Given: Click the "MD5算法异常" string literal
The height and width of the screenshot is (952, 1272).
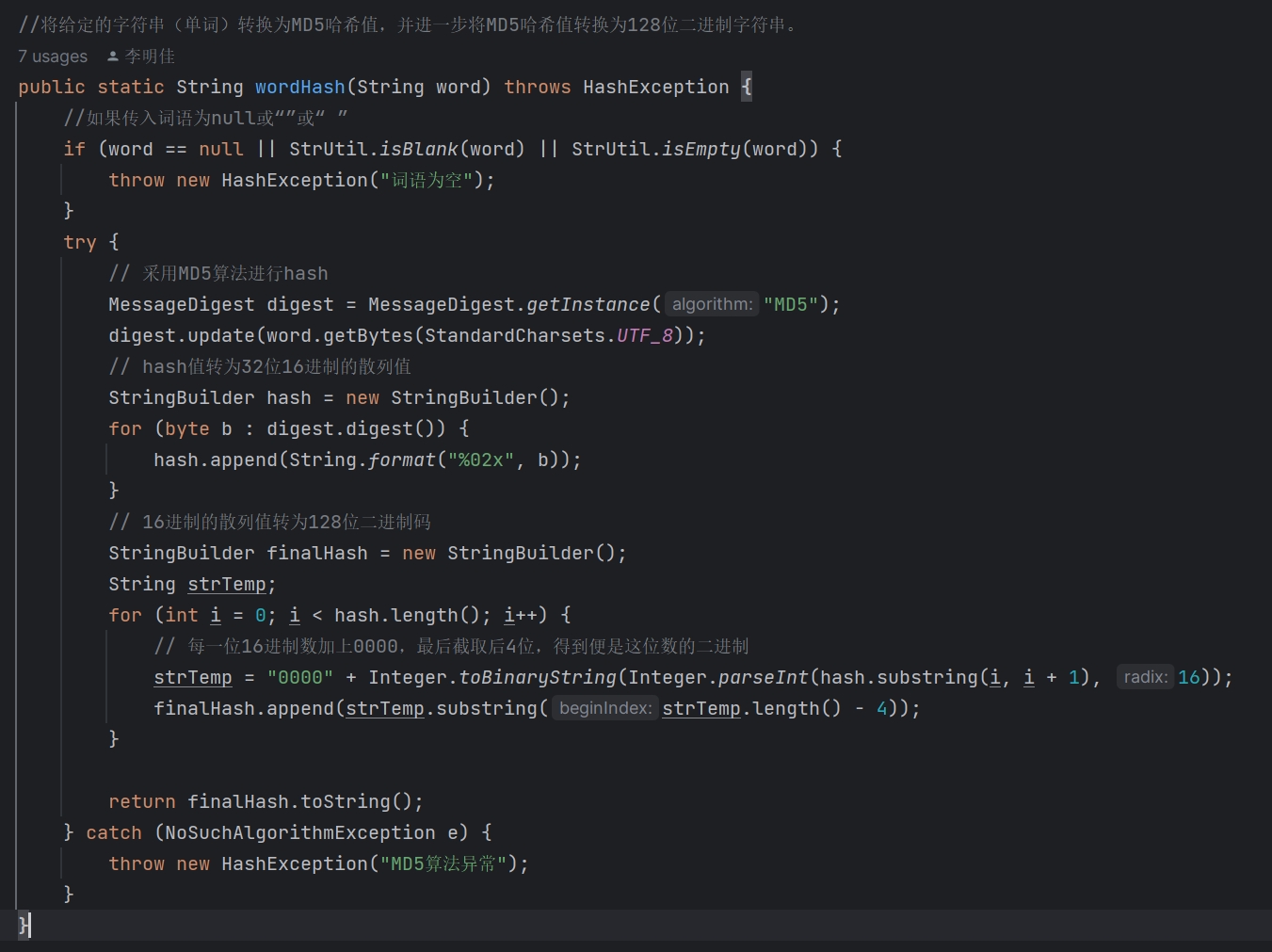Looking at the screenshot, I should click(443, 863).
